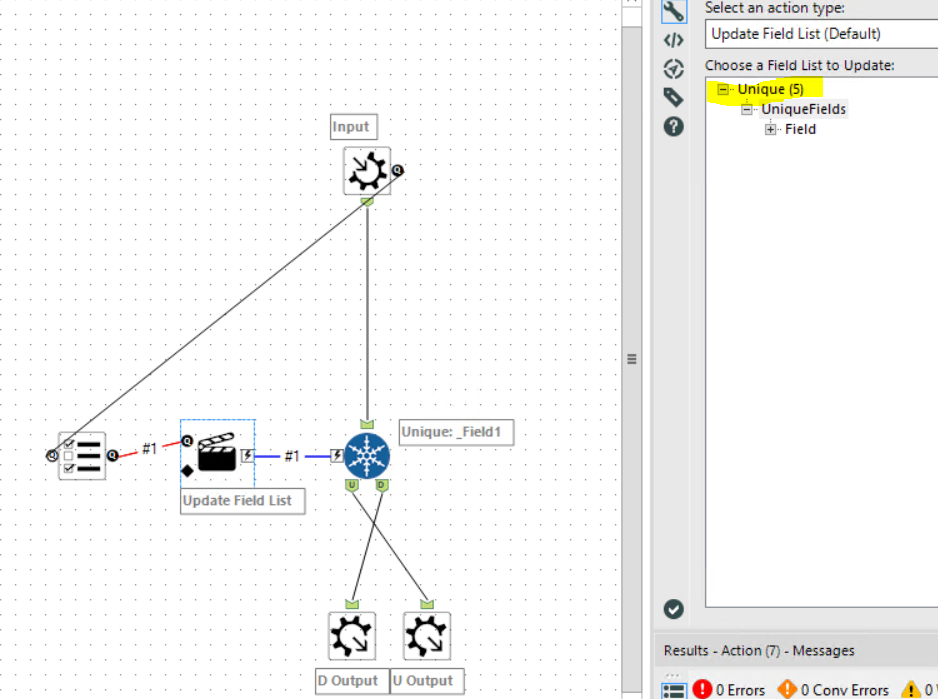Click the wrench configuration icon in sidebar
Image resolution: width=938 pixels, height=699 pixels.
pyautogui.click(x=673, y=12)
